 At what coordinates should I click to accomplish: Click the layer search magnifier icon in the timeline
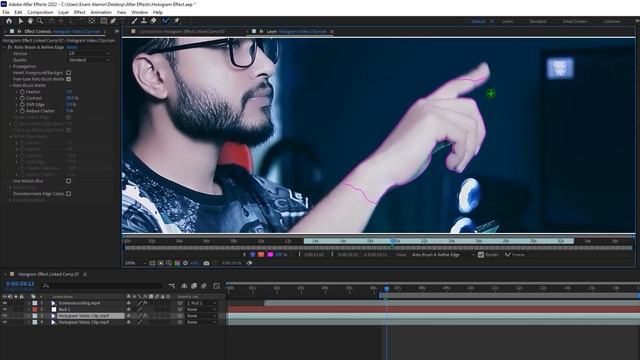click(x=46, y=286)
